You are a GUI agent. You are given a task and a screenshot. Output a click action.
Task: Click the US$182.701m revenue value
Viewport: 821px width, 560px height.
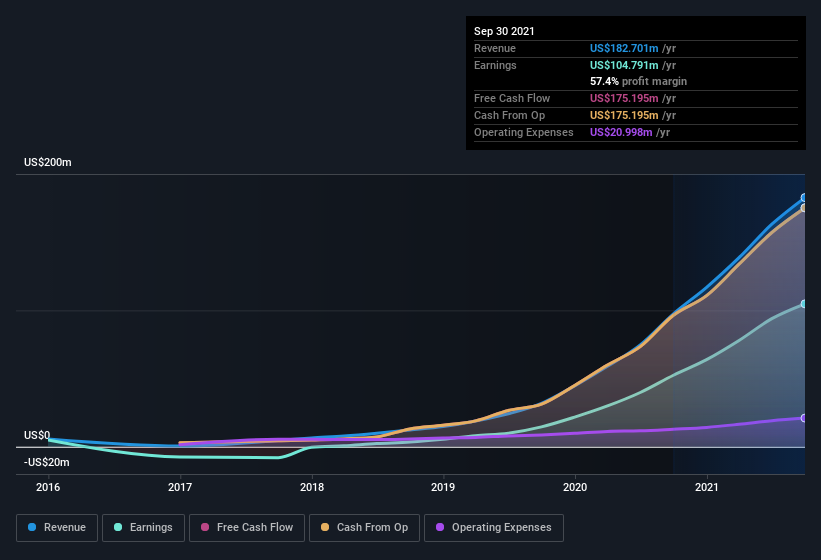[x=624, y=48]
